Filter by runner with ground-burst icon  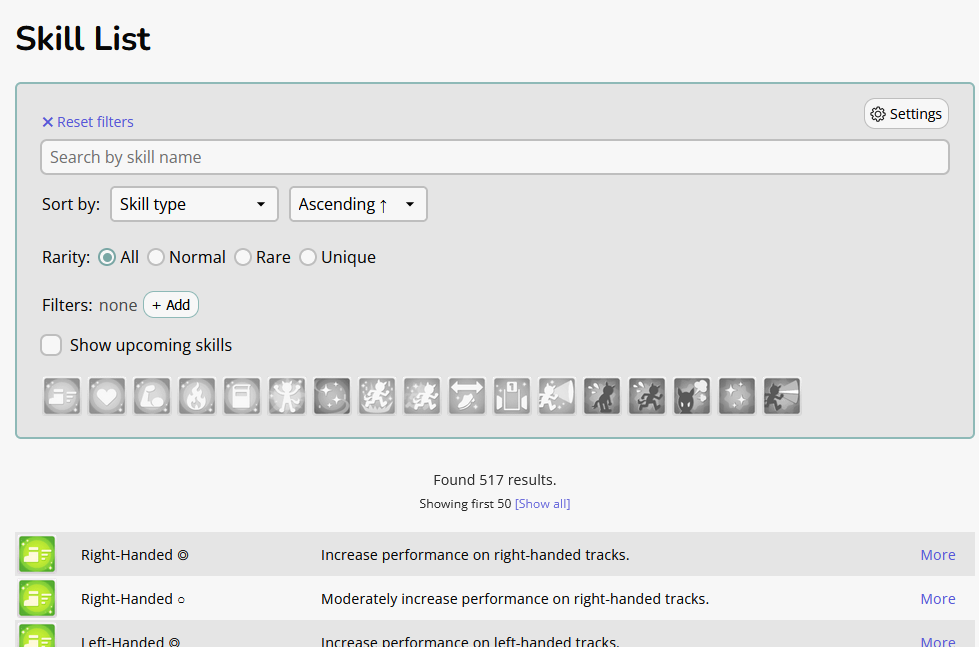point(376,396)
